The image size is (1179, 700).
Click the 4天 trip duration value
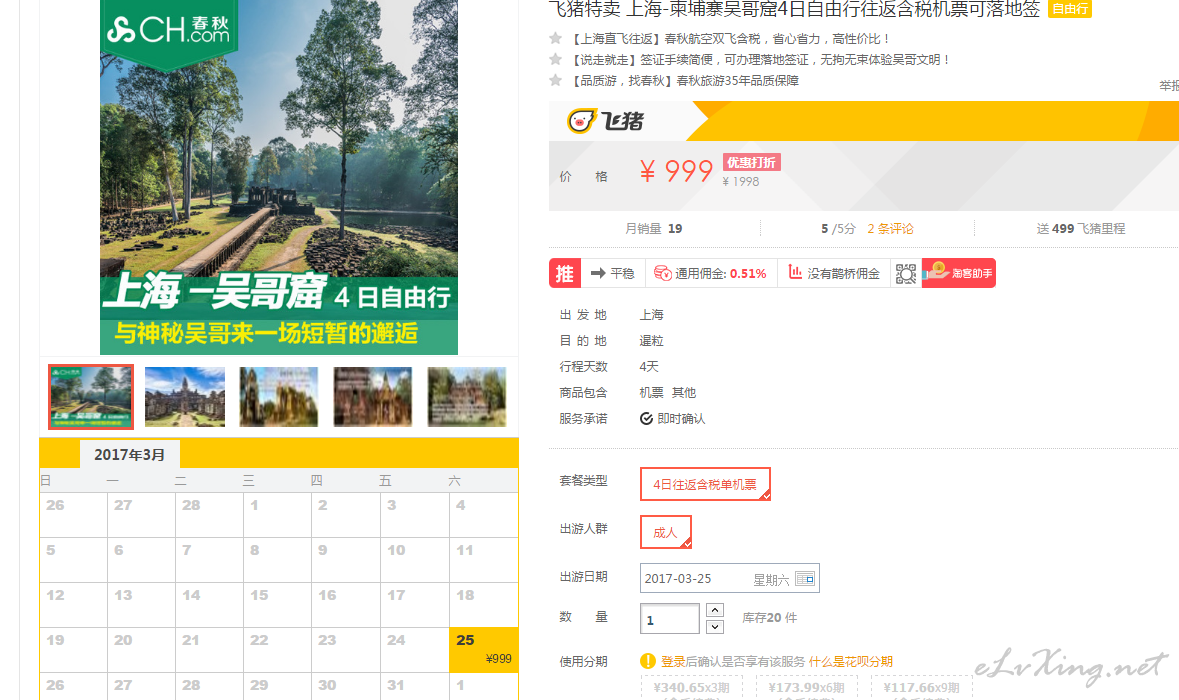(x=649, y=366)
